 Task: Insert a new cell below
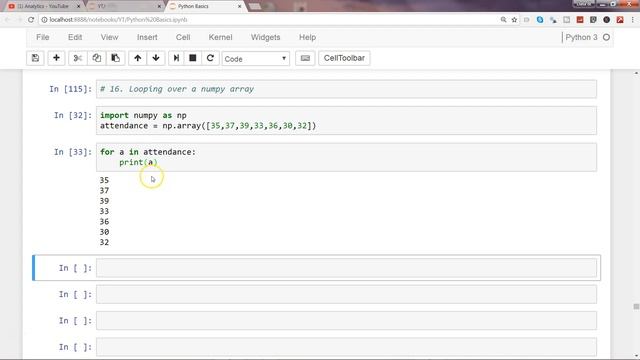56,58
